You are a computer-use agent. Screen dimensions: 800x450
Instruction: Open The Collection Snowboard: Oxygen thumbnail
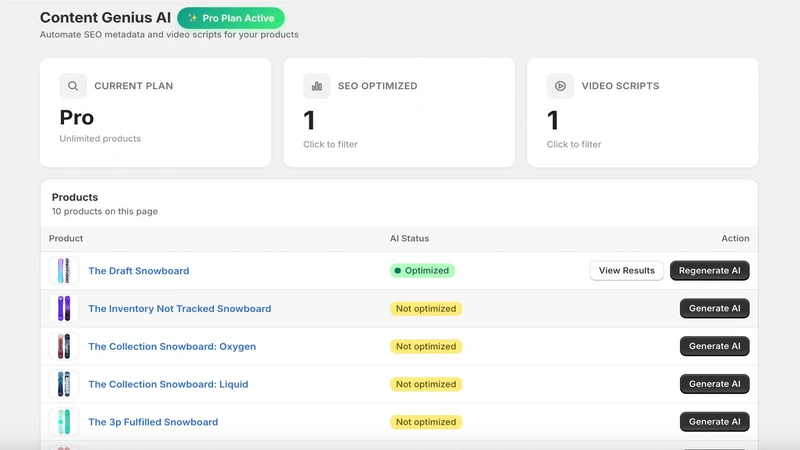(64, 346)
